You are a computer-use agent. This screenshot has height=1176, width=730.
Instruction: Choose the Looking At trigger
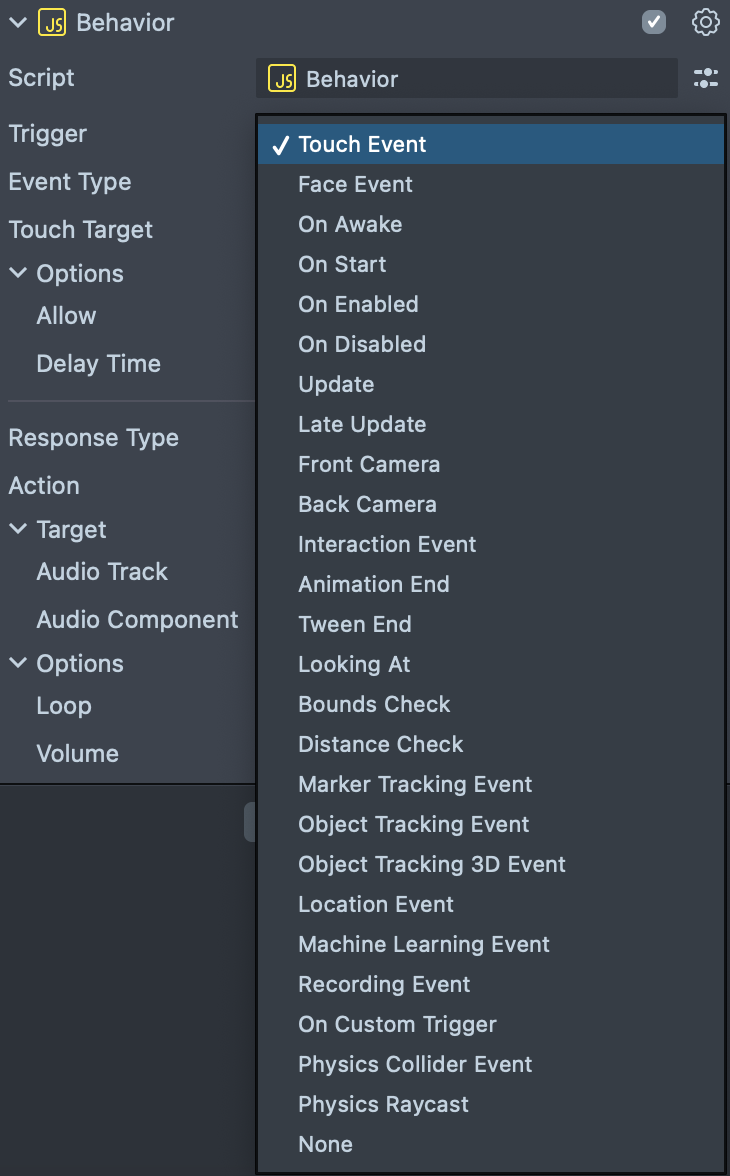click(x=354, y=664)
